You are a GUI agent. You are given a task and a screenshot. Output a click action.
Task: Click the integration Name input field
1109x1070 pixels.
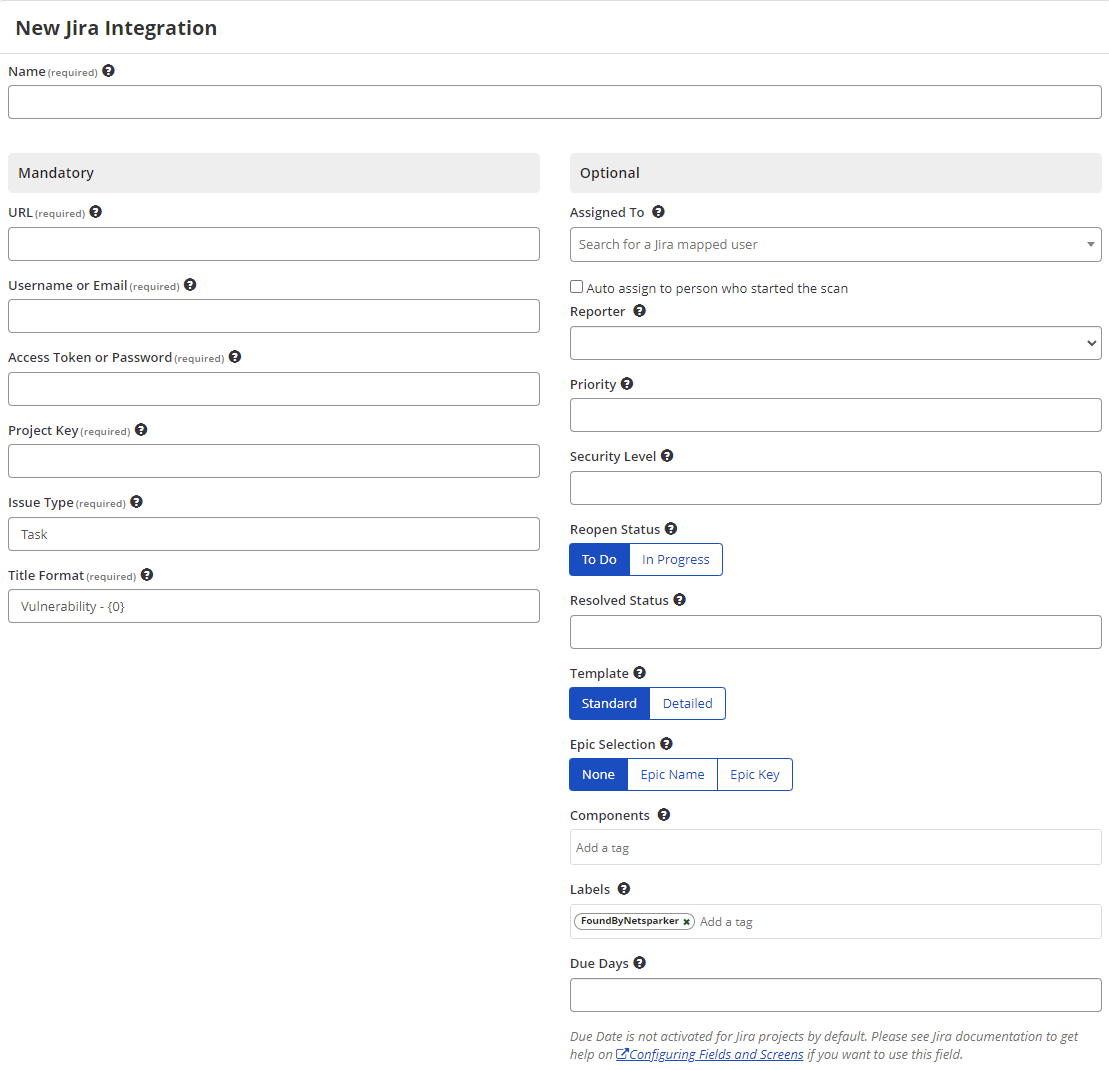[x=554, y=102]
